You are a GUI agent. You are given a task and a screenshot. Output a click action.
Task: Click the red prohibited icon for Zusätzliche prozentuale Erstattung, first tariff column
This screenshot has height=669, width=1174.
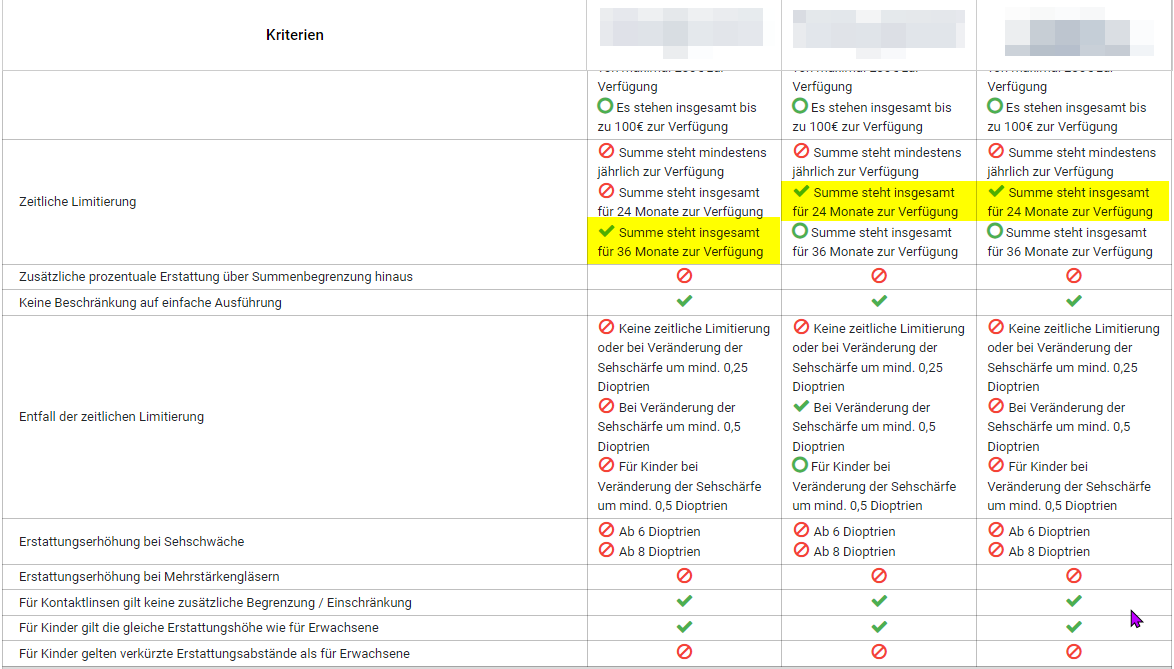(684, 276)
